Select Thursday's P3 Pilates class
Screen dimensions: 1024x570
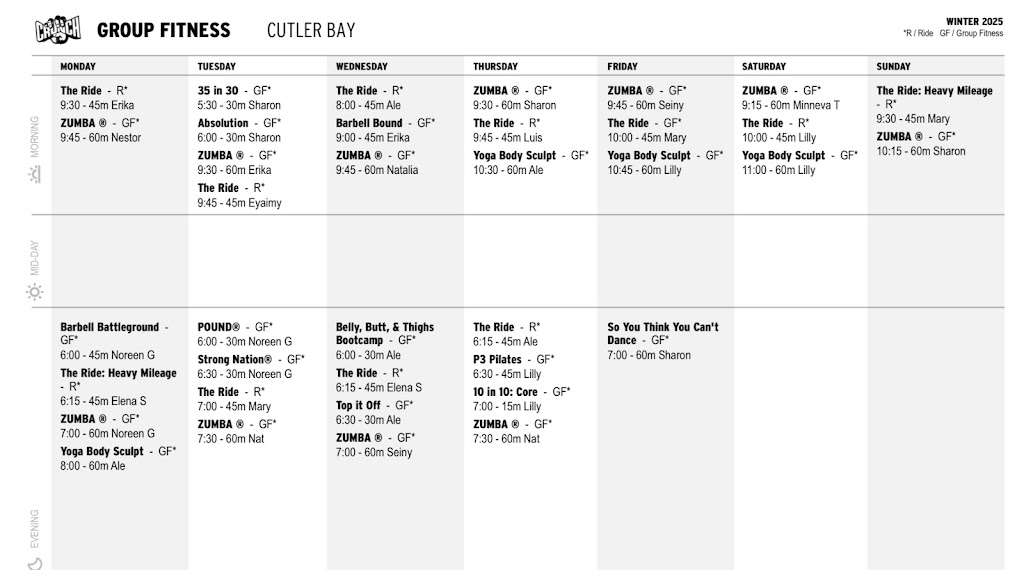(x=497, y=359)
